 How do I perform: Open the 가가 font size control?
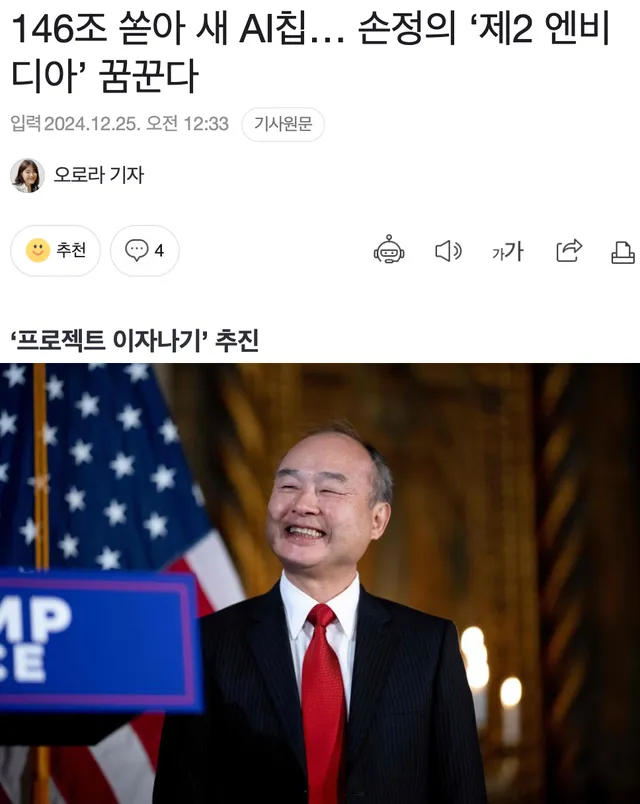pos(508,251)
